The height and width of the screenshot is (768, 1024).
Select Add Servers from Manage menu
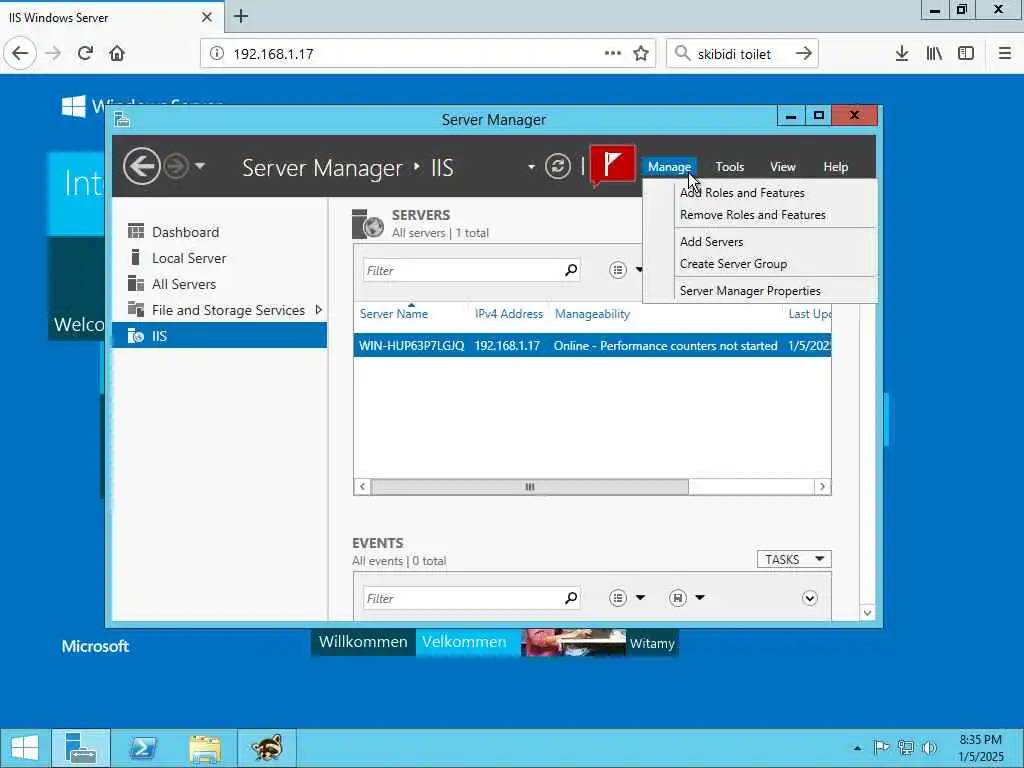coord(711,242)
